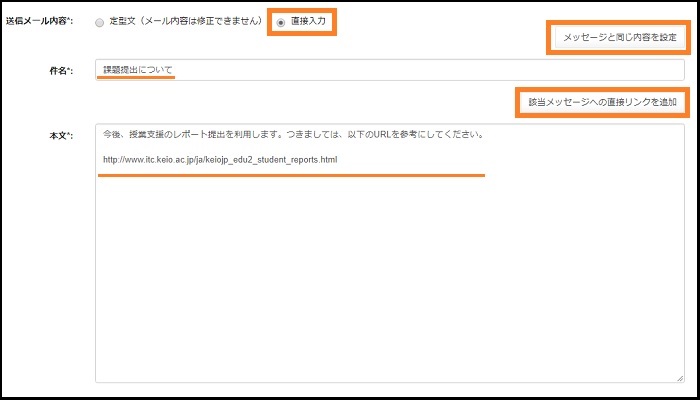The height and width of the screenshot is (401, 700).
Task: Click the 課題提出について text in subject
Action: click(x=138, y=70)
